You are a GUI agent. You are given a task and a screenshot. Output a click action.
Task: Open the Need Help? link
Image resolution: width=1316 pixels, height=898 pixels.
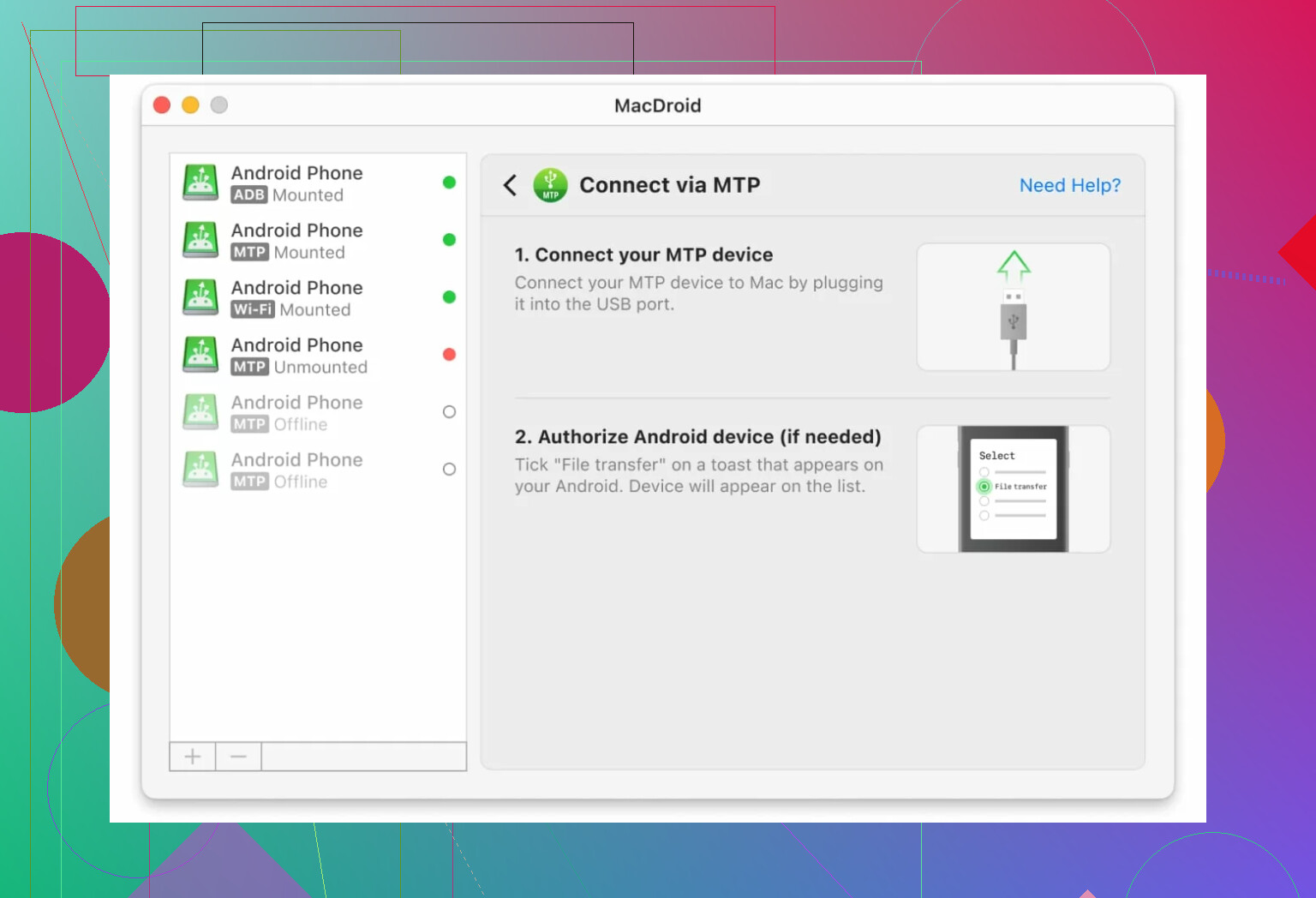pos(1070,185)
